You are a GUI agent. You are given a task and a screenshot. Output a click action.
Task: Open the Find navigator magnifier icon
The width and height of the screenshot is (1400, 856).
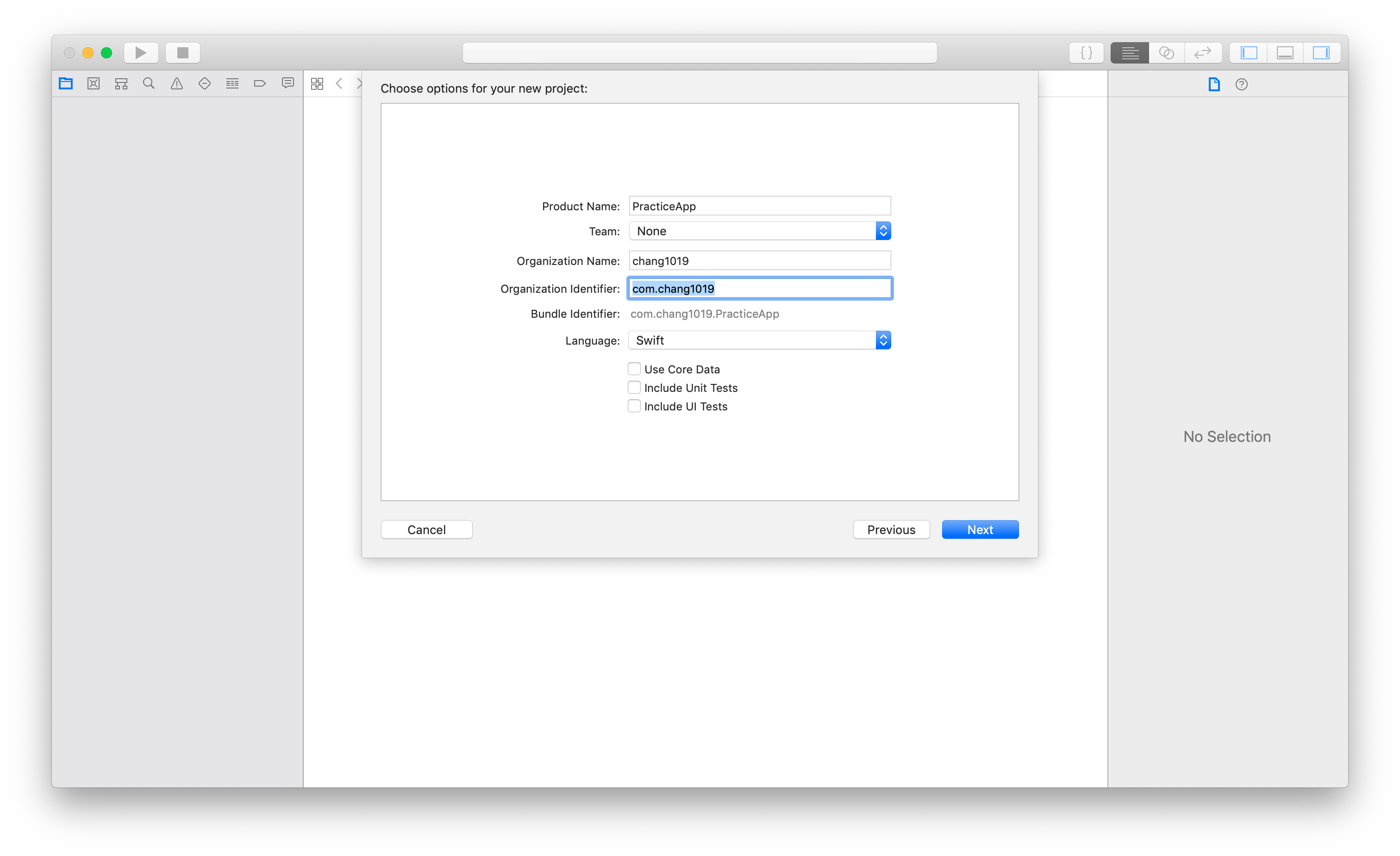click(149, 83)
